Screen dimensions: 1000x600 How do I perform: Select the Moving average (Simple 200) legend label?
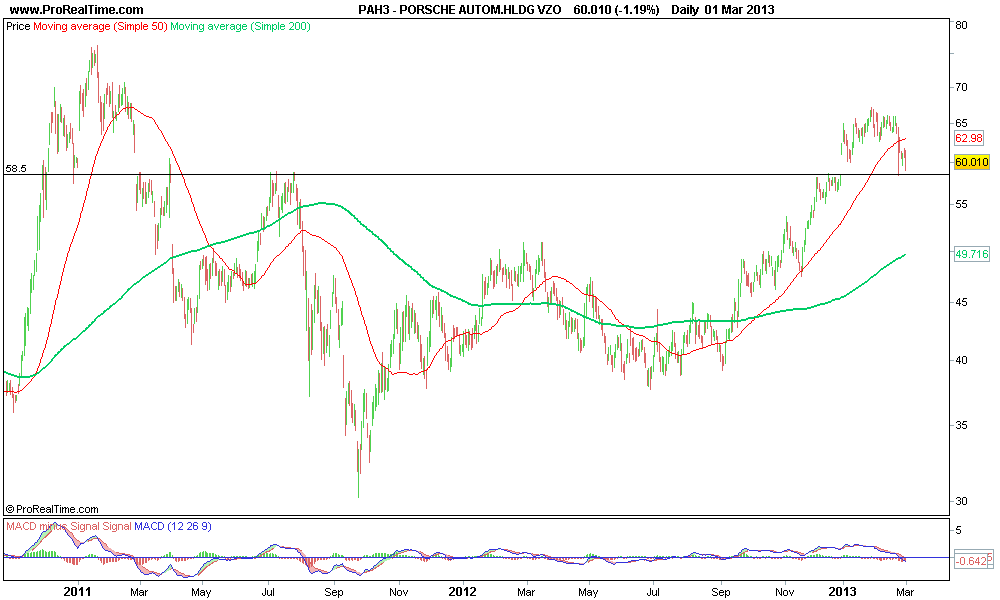[x=240, y=26]
